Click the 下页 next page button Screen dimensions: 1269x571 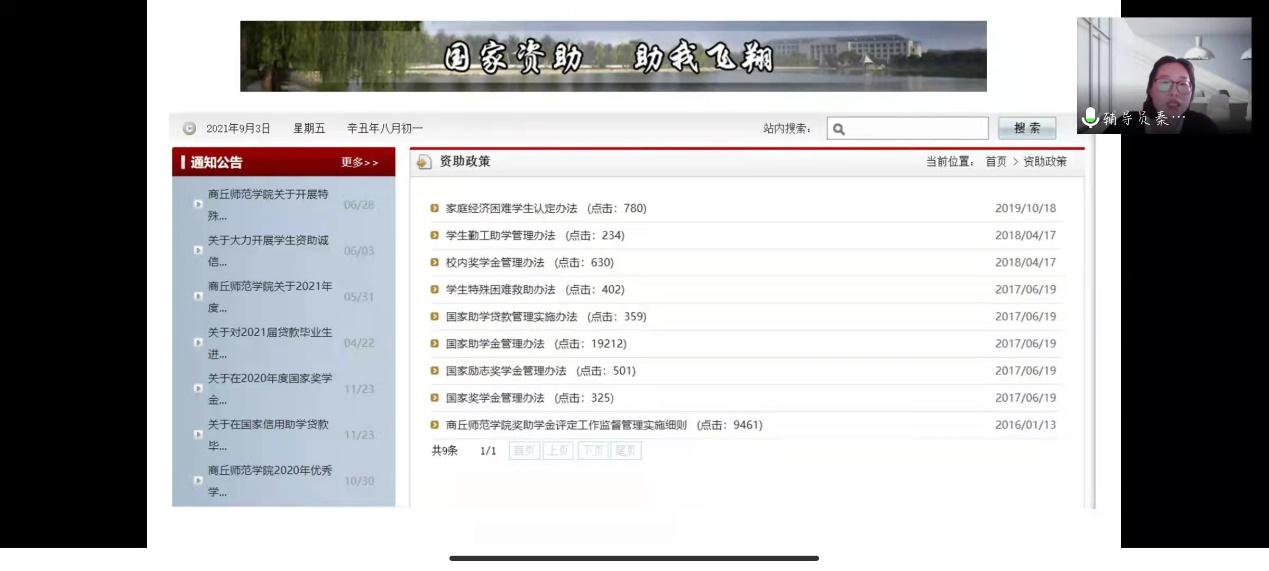[592, 451]
